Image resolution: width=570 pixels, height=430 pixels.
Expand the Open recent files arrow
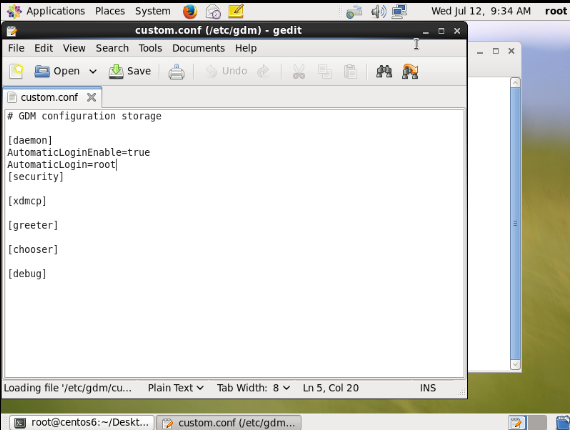[x=93, y=71]
